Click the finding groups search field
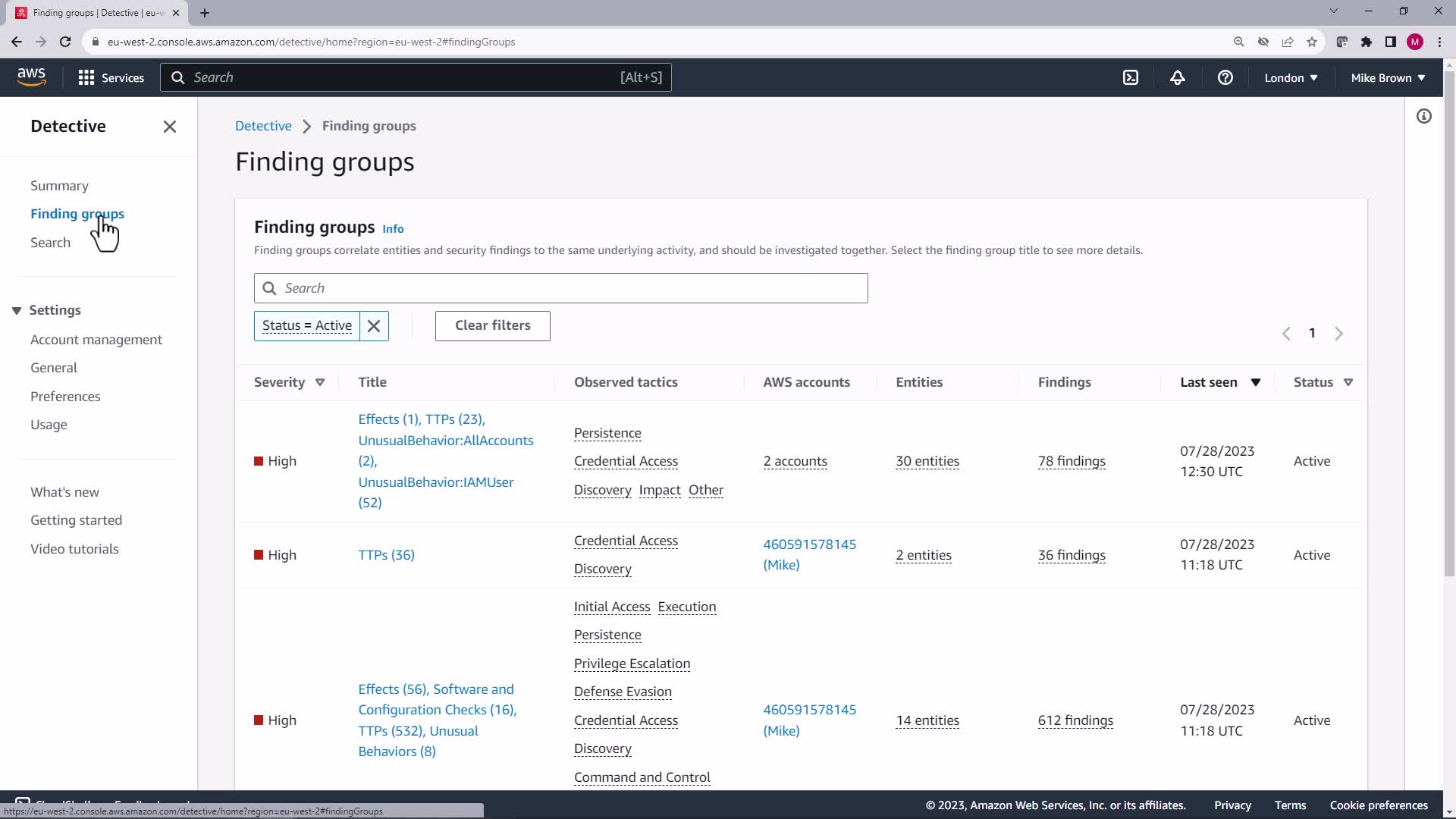The image size is (1456, 819). 561,288
